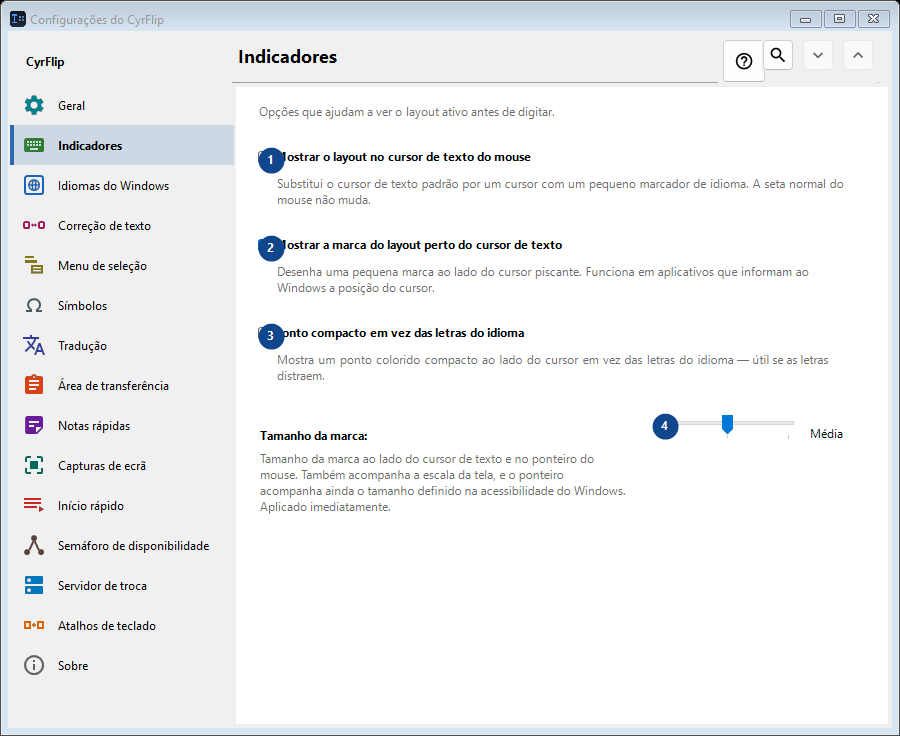Image resolution: width=900 pixels, height=736 pixels.
Task: Open settings search with magnifier icon
Action: (778, 55)
